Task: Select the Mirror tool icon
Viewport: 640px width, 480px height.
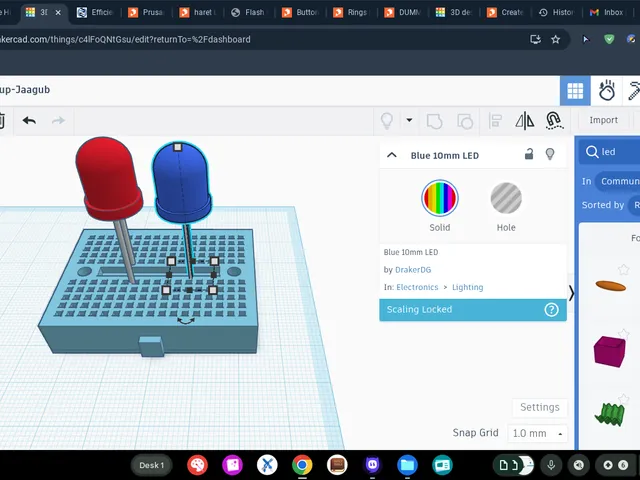Action: coord(524,121)
